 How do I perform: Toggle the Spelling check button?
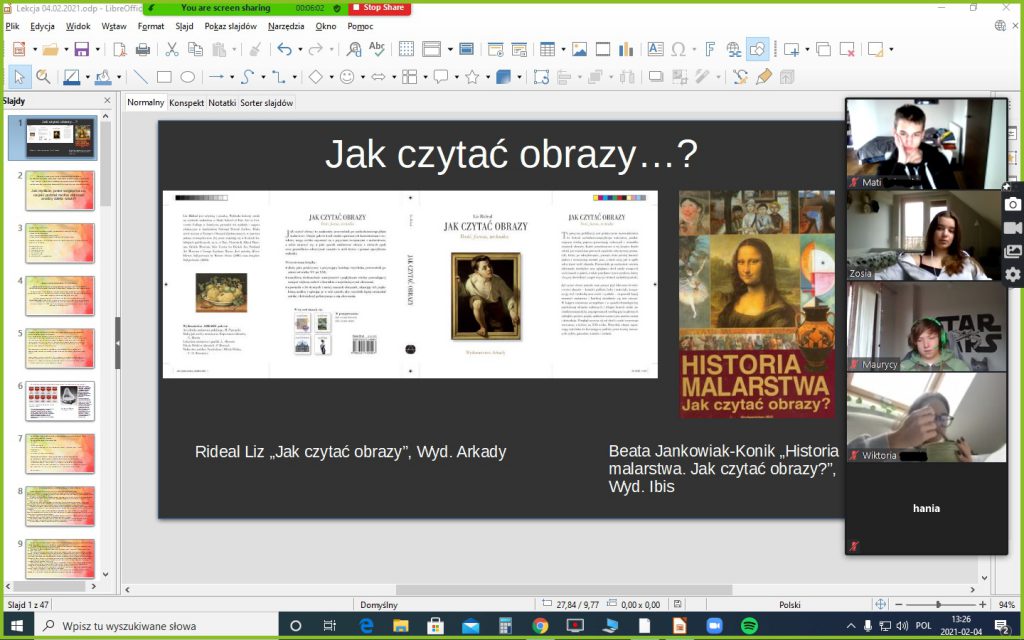(x=377, y=49)
